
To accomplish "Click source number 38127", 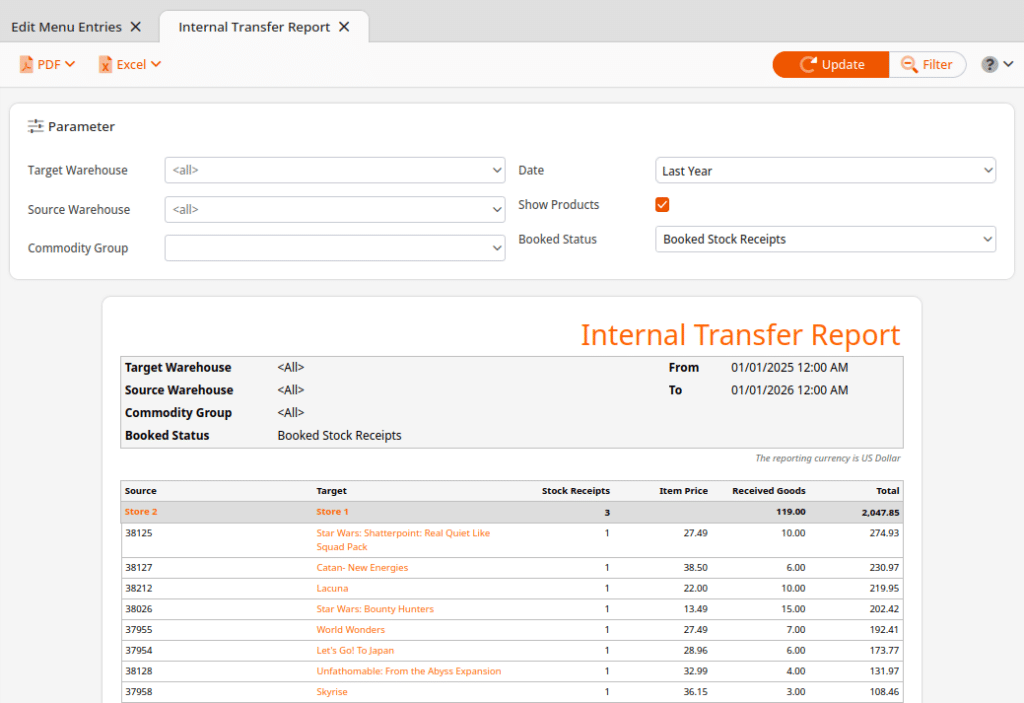I will click(x=138, y=568).
